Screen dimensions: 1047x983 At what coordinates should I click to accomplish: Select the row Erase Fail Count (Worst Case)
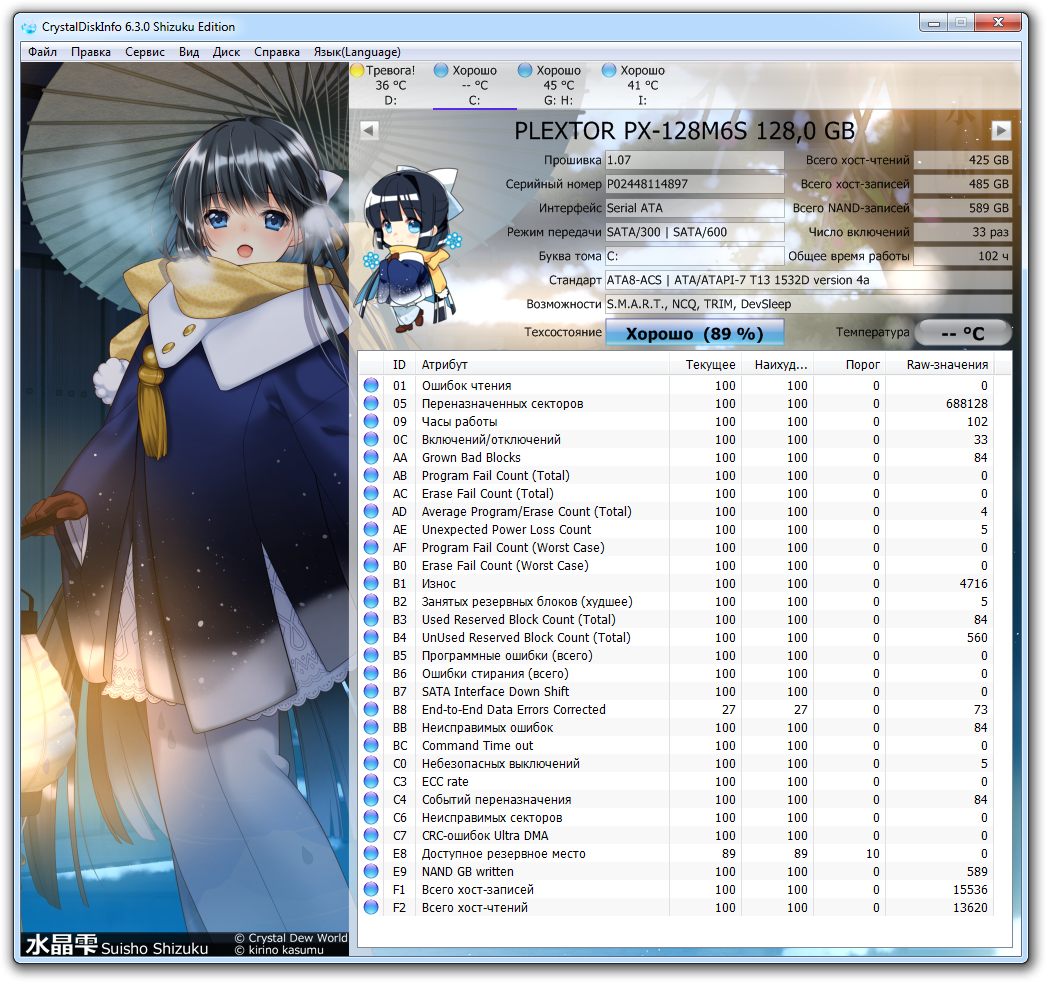676,566
